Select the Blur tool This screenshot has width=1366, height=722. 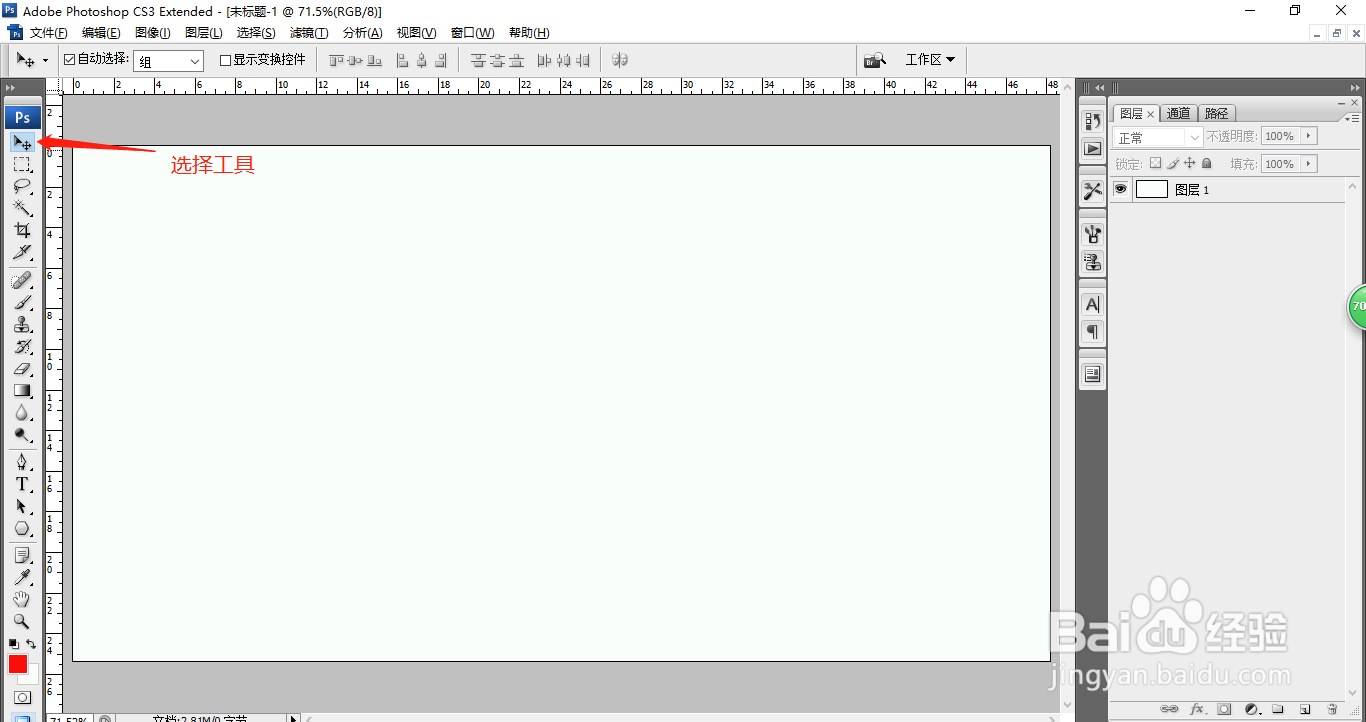pos(22,412)
